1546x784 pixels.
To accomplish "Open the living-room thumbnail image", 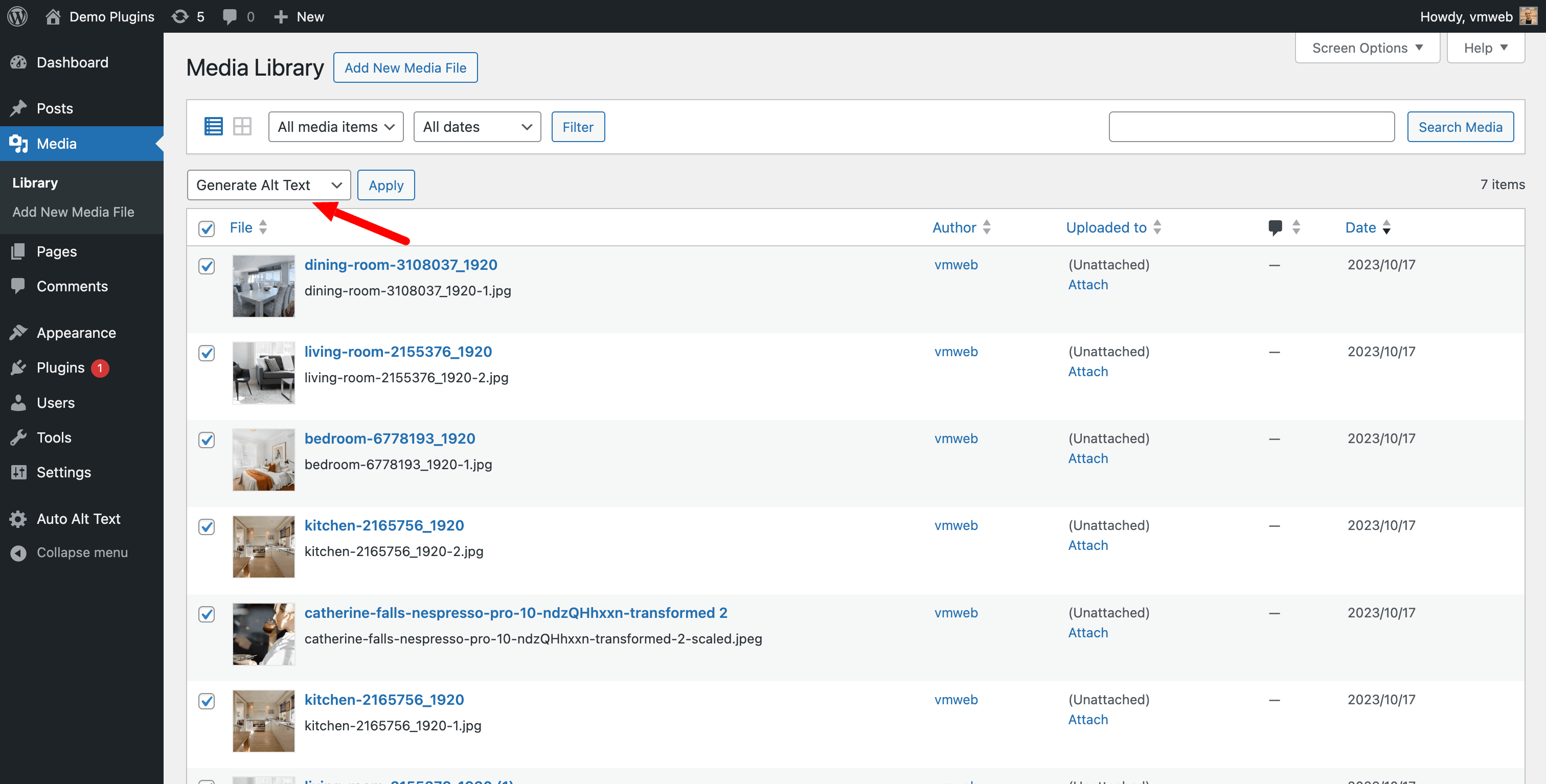I will click(x=263, y=373).
